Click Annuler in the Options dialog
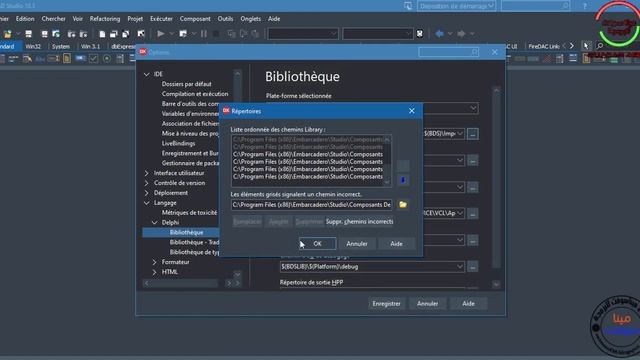Screen dimensions: 640x360 [427, 304]
